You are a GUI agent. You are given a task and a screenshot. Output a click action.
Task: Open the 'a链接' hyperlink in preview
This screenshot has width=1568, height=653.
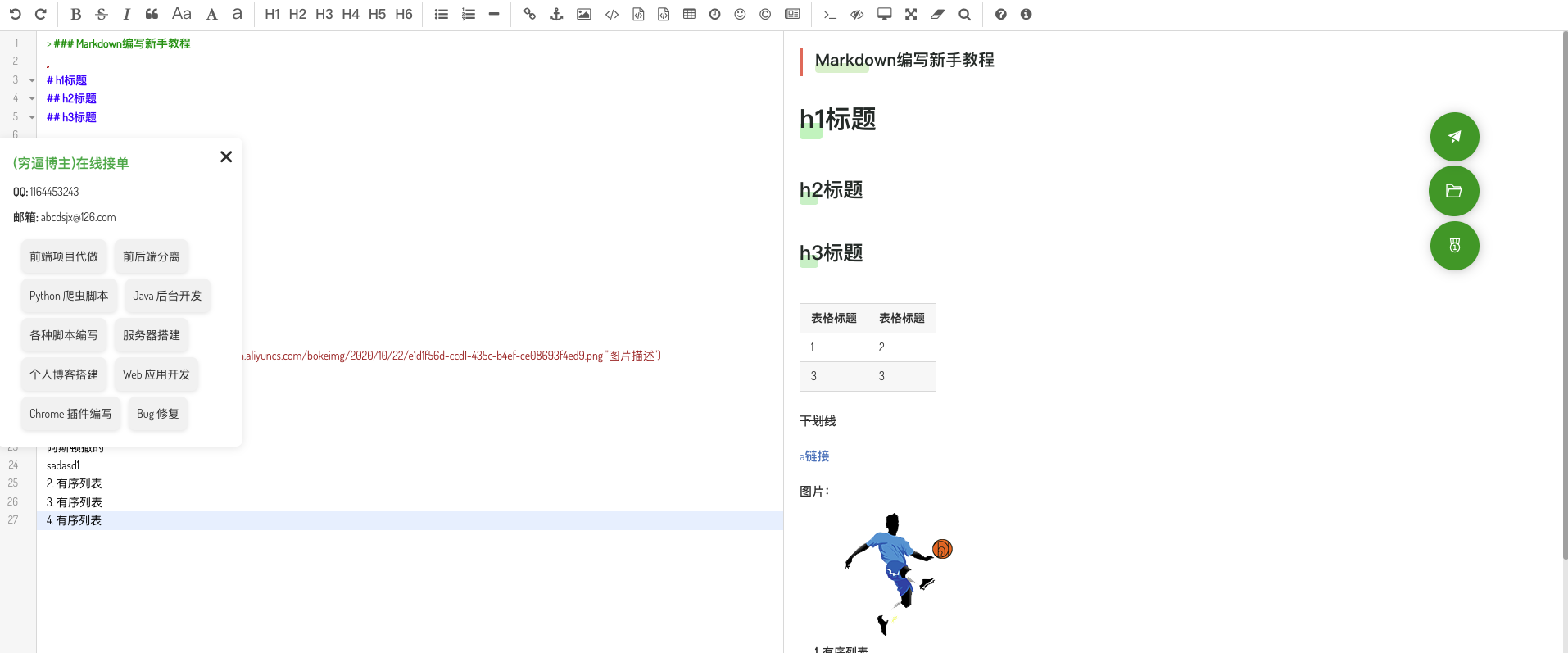click(x=814, y=456)
